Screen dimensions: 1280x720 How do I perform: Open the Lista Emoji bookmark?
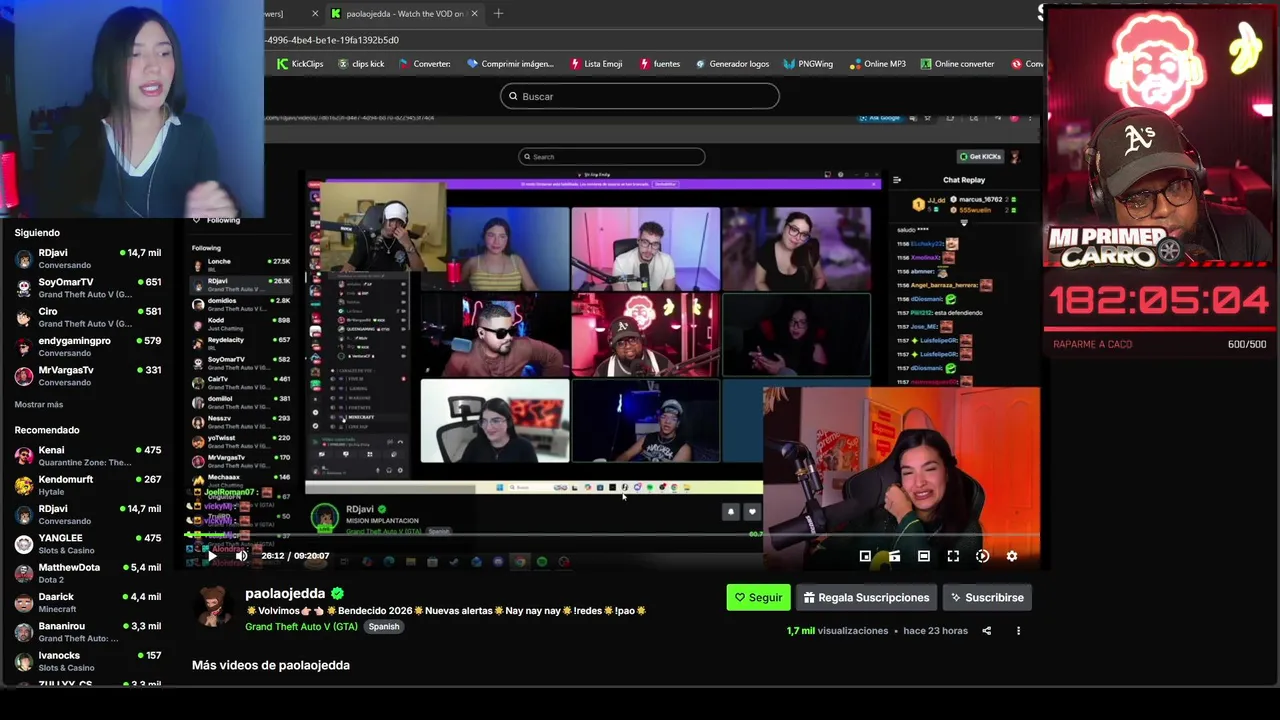[596, 64]
